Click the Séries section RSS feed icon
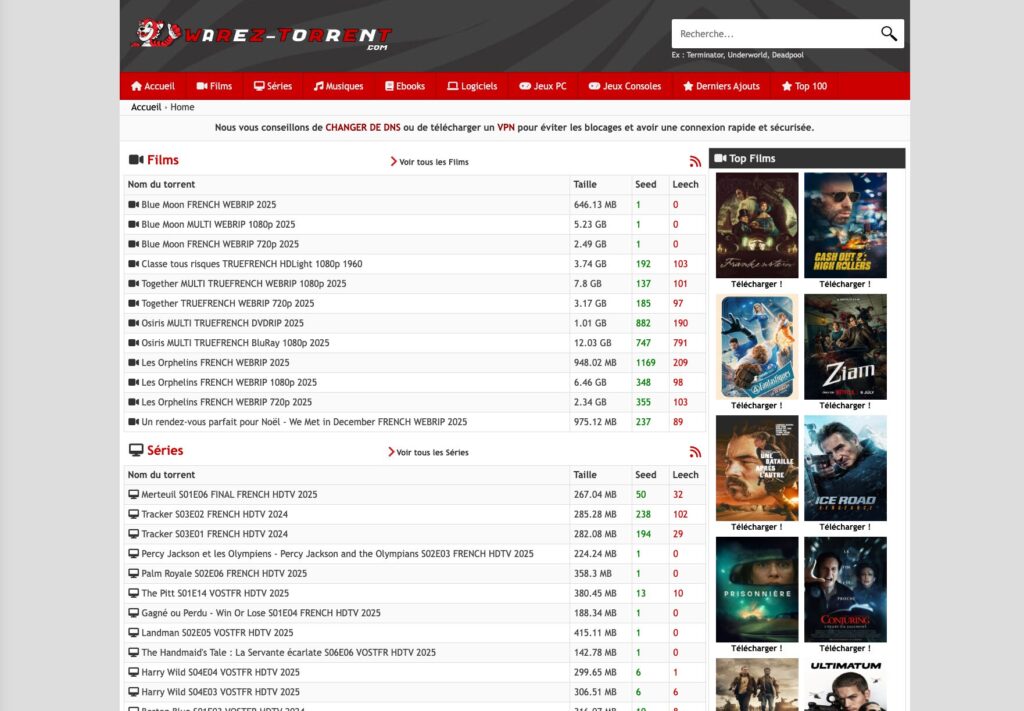 pyautogui.click(x=695, y=452)
